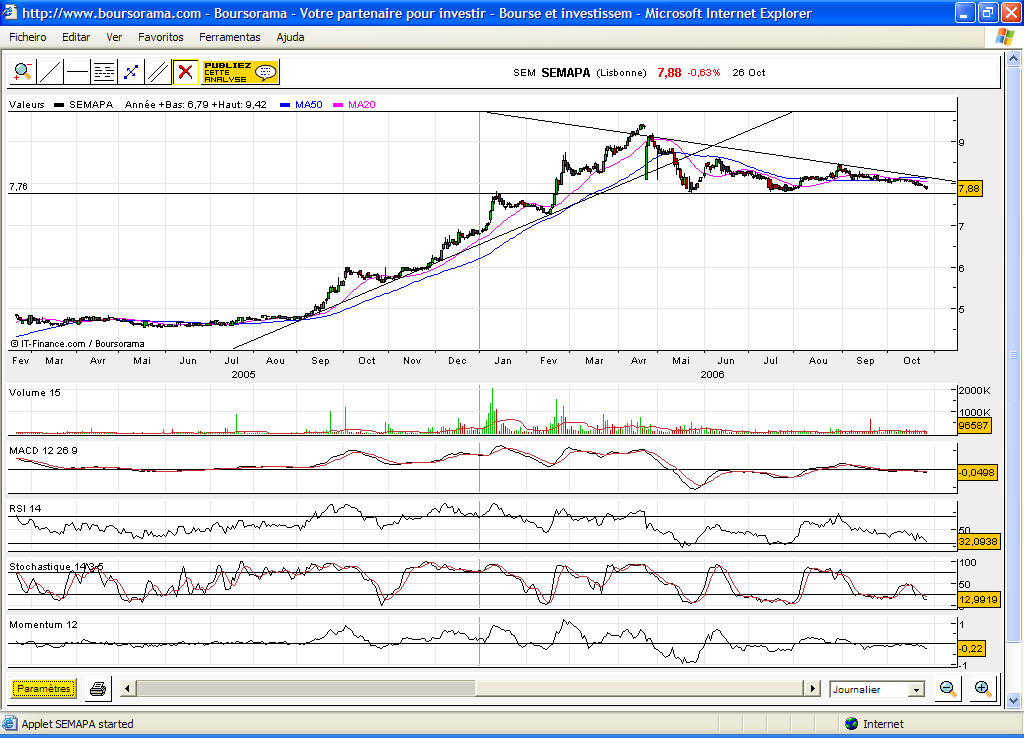The image size is (1024, 738).
Task: Click the Année +Bas: 6,79 +Haut: 9,42 text
Action: click(196, 104)
